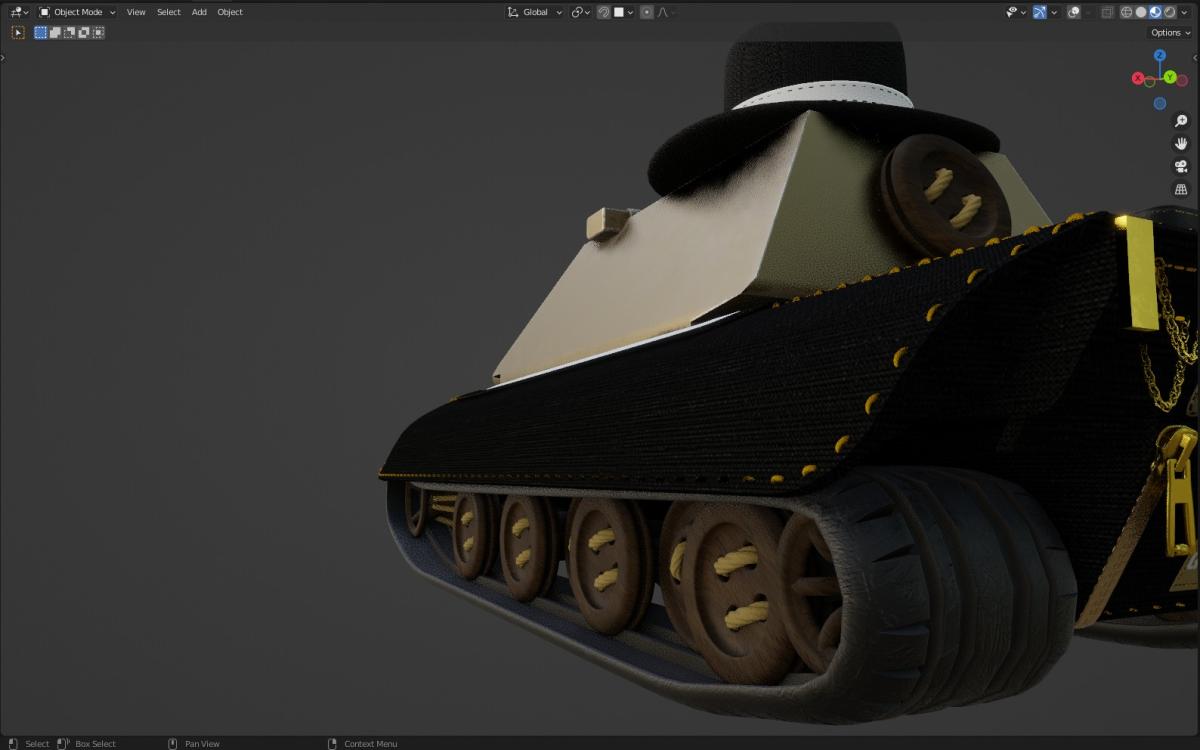The width and height of the screenshot is (1200, 750).
Task: Switch to rendered viewport shading
Action: [1169, 12]
